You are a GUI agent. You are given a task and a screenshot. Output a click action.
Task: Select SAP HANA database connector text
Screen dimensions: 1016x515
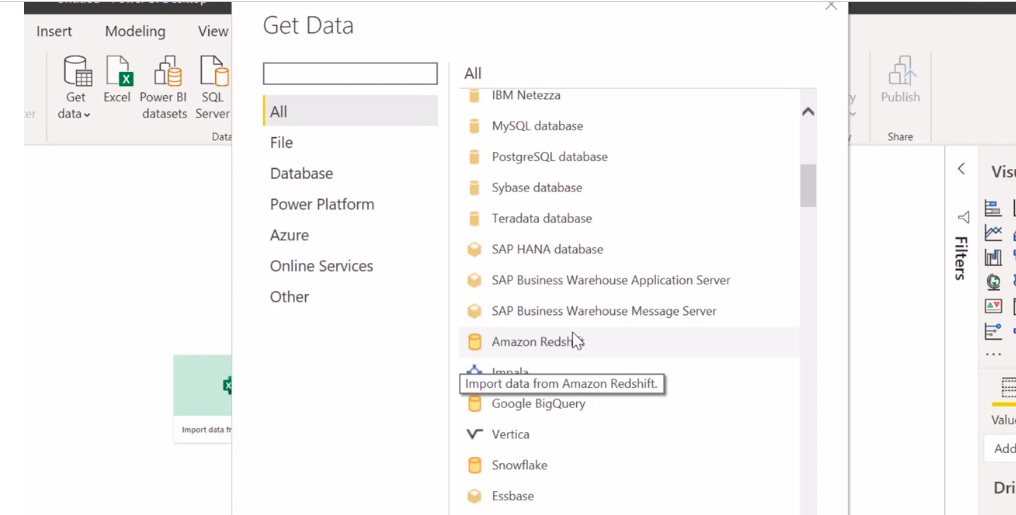point(547,249)
